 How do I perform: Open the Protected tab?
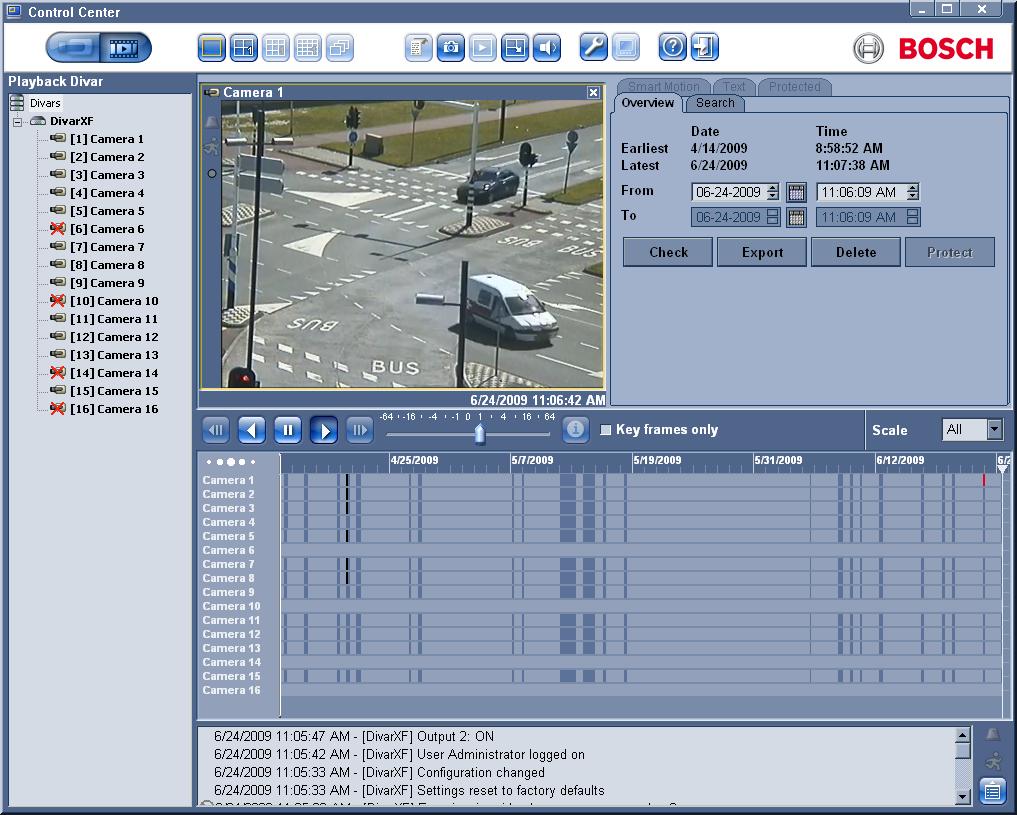795,87
